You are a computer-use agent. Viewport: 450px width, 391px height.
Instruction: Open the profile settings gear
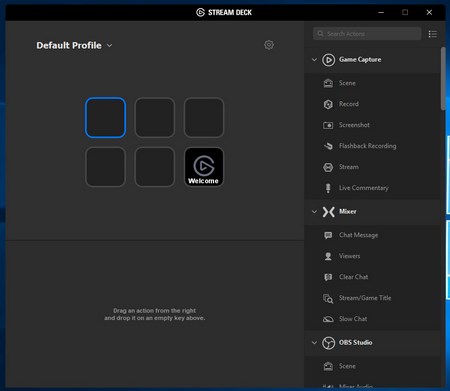click(x=269, y=45)
